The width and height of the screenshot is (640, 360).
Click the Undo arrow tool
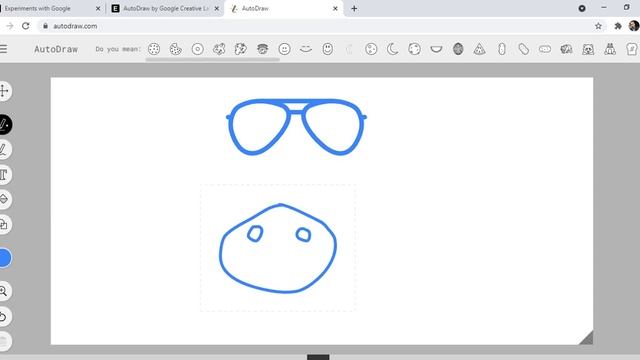pyautogui.click(x=4, y=316)
